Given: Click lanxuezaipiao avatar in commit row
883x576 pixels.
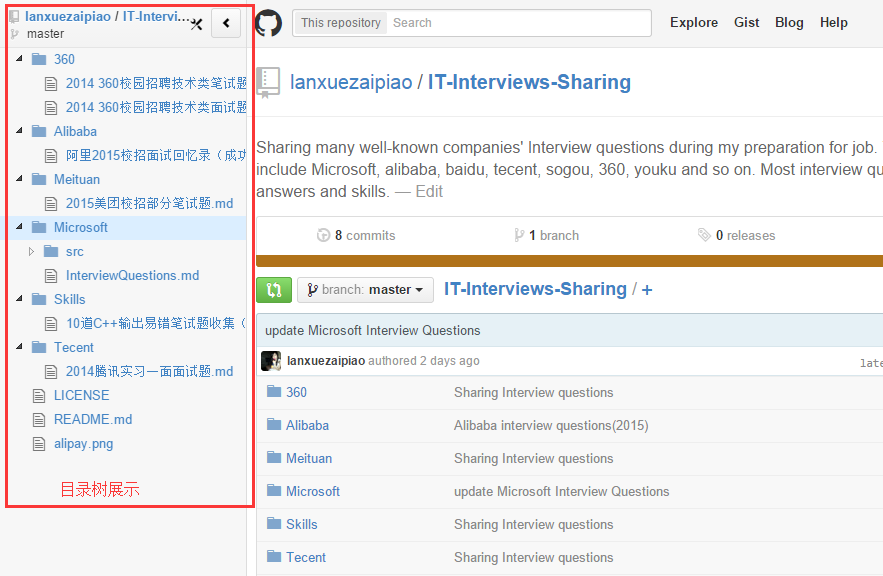Looking at the screenshot, I should pyautogui.click(x=271, y=361).
